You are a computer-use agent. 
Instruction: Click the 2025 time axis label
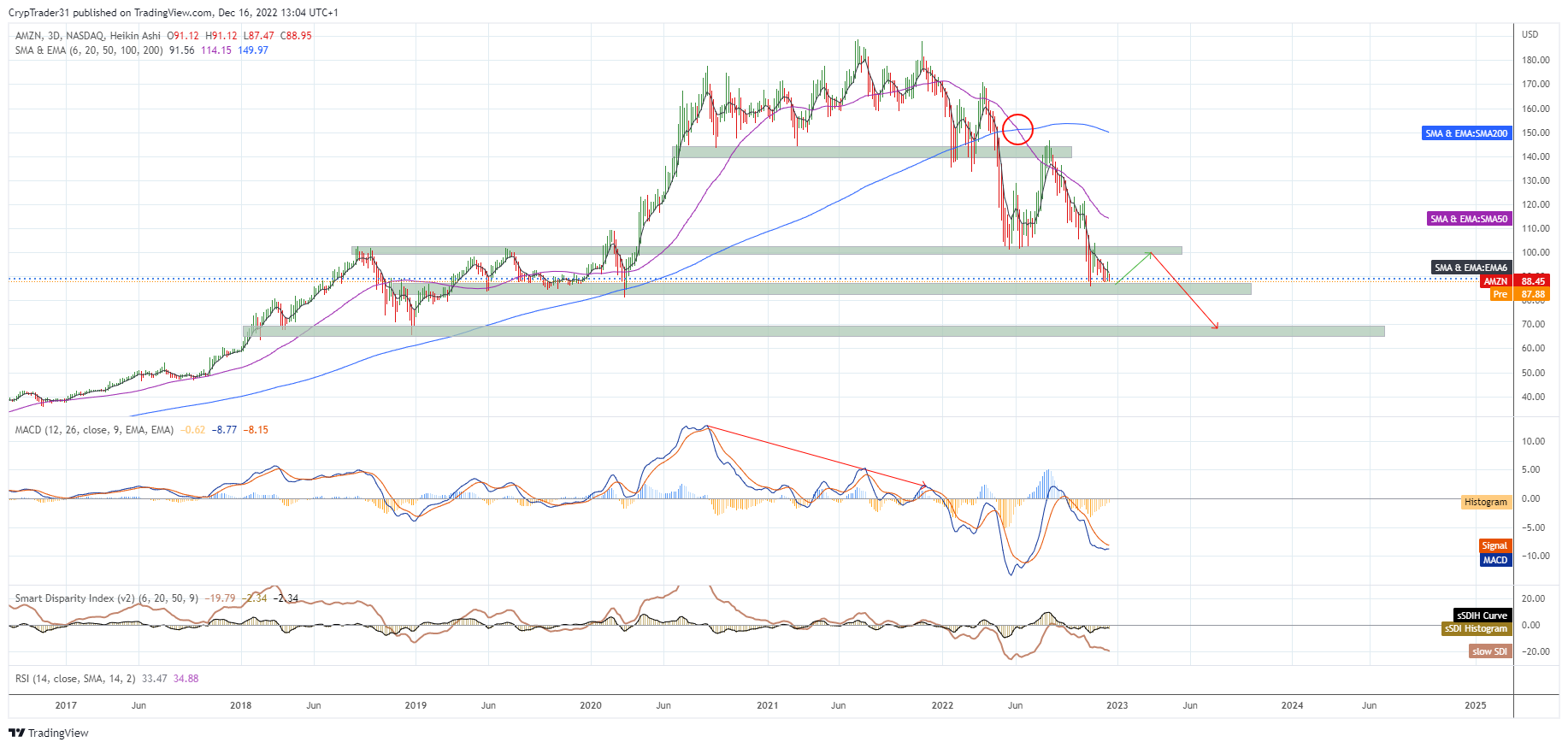pos(1476,706)
